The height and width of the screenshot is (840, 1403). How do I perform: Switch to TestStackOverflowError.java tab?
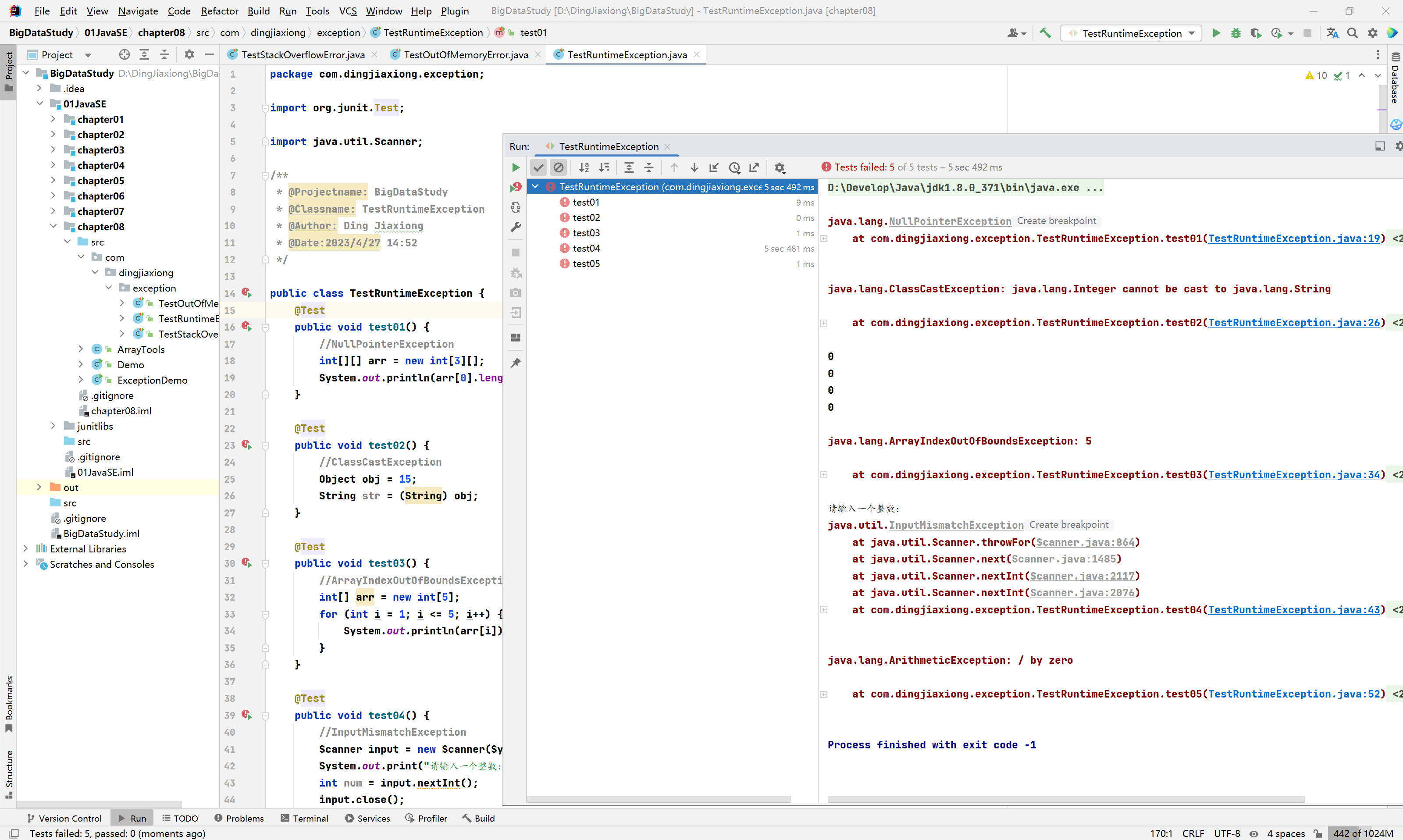point(302,54)
